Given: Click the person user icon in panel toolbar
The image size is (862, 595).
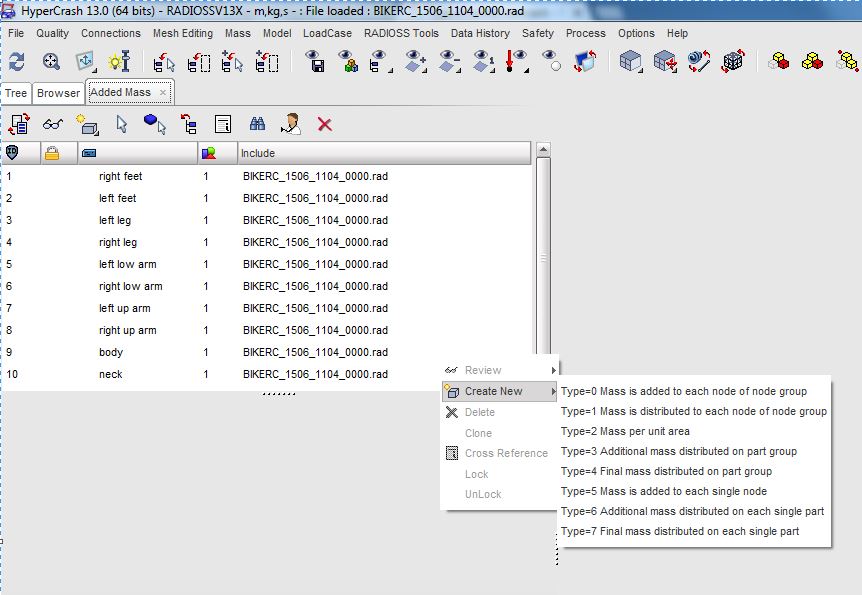Looking at the screenshot, I should point(290,125).
